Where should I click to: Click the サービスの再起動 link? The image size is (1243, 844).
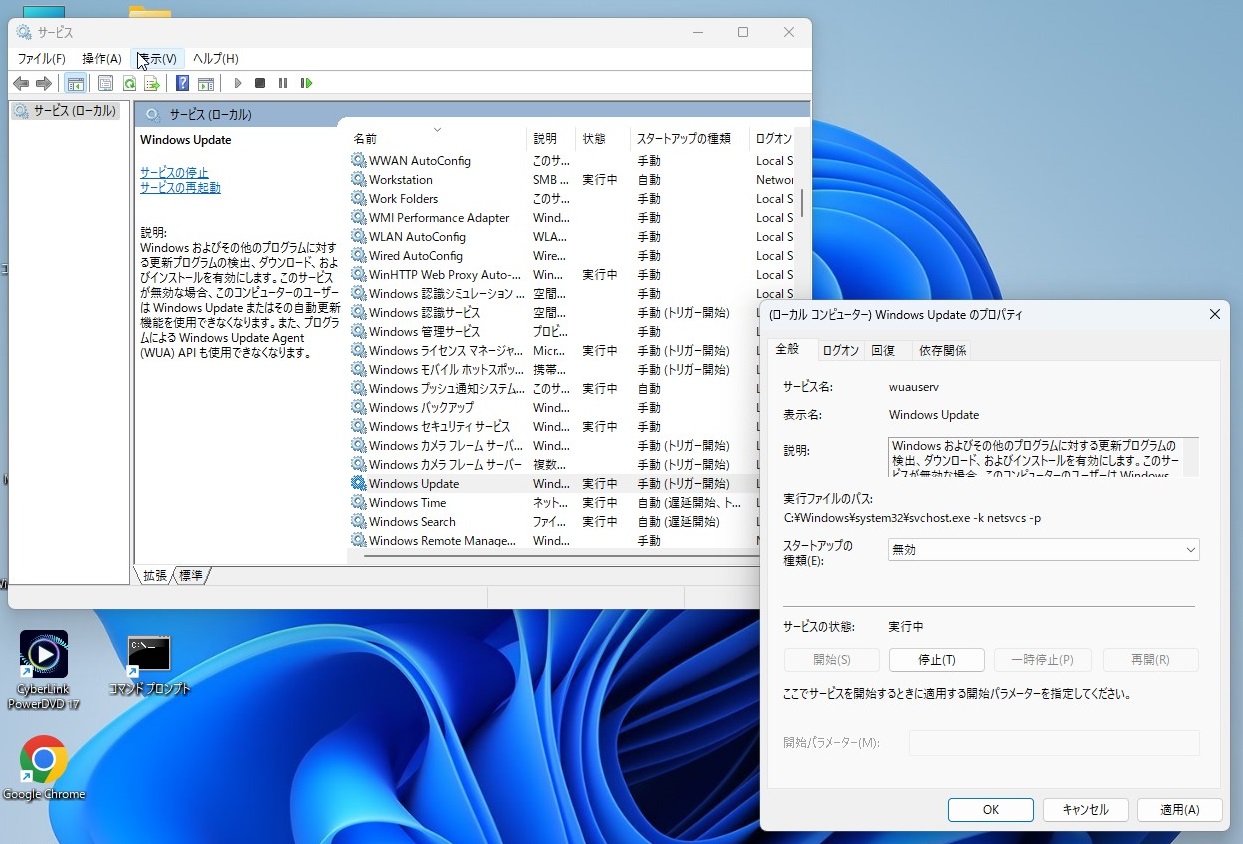coord(180,188)
